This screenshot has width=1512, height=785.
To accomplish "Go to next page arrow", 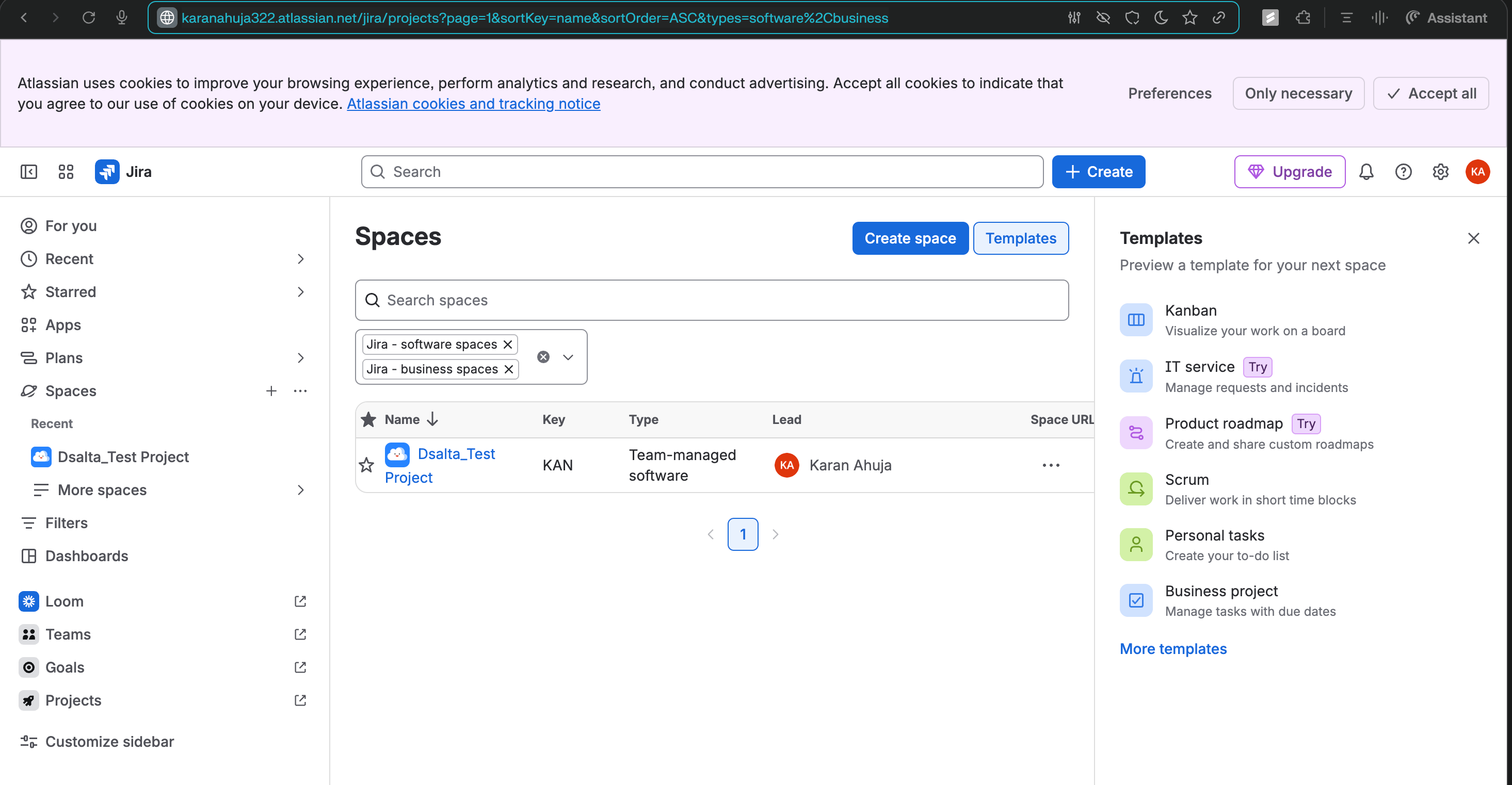I will pyautogui.click(x=776, y=534).
